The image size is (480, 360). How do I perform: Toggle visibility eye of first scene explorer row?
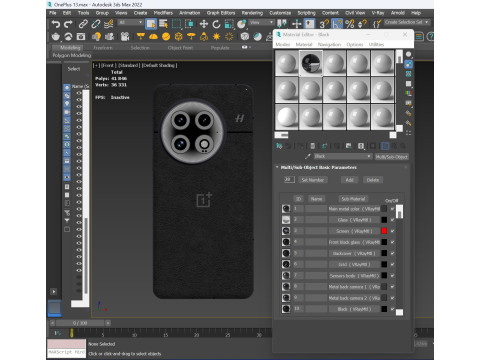pyautogui.click(x=79, y=93)
